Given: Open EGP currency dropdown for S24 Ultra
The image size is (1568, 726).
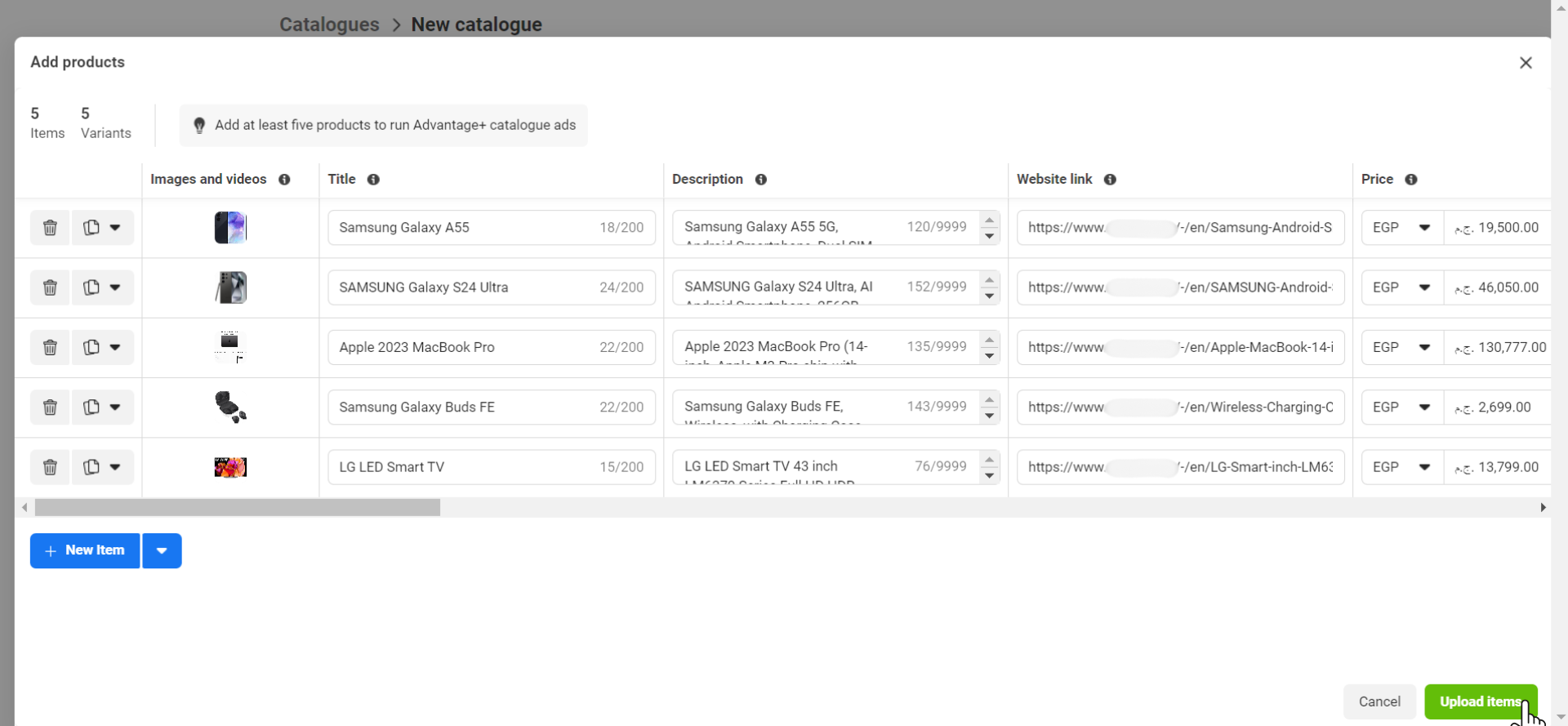Looking at the screenshot, I should tap(1402, 287).
